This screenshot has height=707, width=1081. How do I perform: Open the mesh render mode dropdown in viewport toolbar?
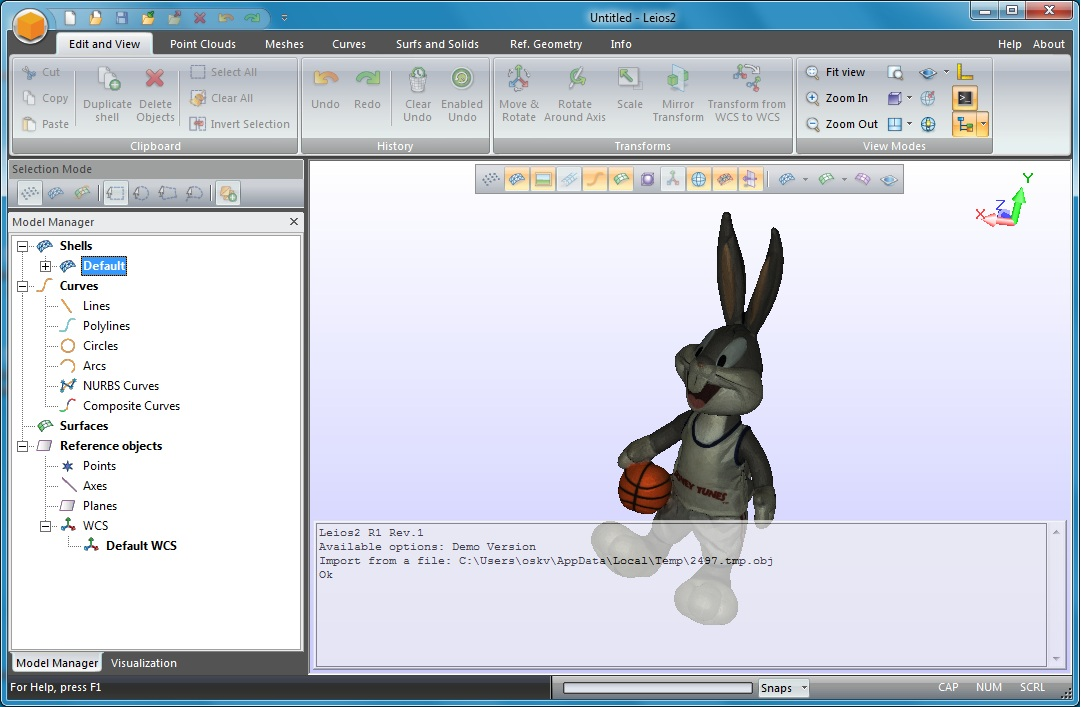tap(805, 180)
